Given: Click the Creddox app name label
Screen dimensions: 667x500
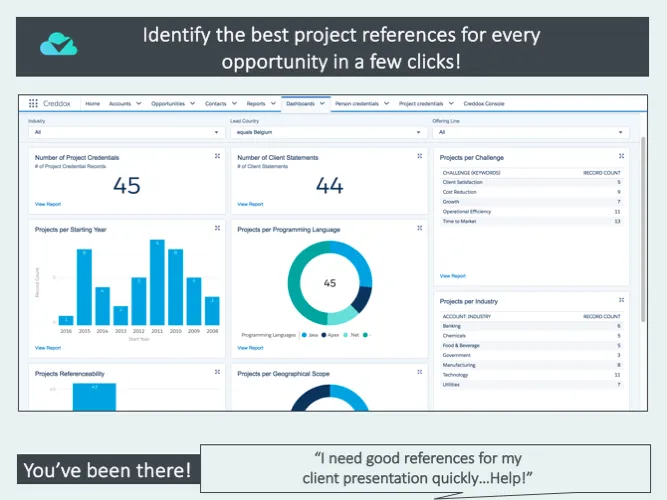Looking at the screenshot, I should (57, 103).
